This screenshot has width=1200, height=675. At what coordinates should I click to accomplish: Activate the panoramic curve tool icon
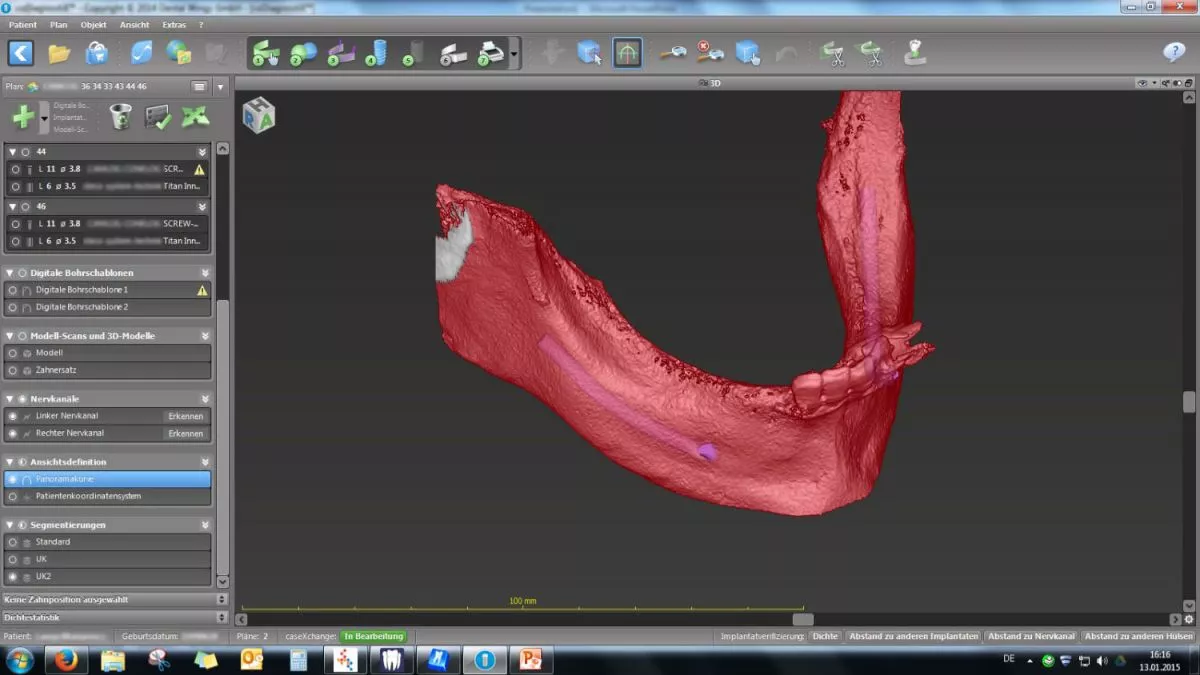click(x=627, y=53)
